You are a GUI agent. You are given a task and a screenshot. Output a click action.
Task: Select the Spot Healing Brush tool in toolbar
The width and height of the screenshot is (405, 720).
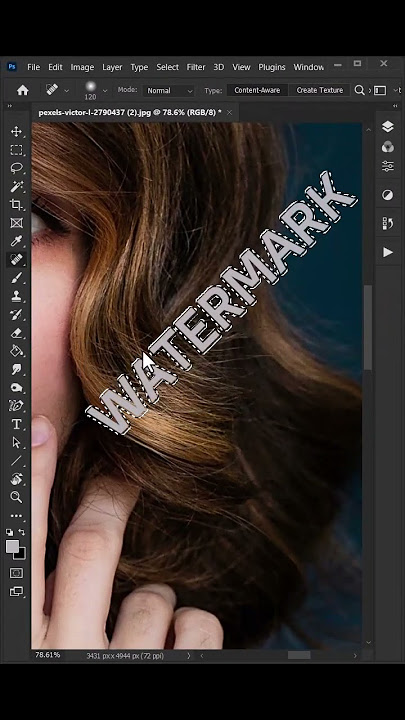pos(17,259)
